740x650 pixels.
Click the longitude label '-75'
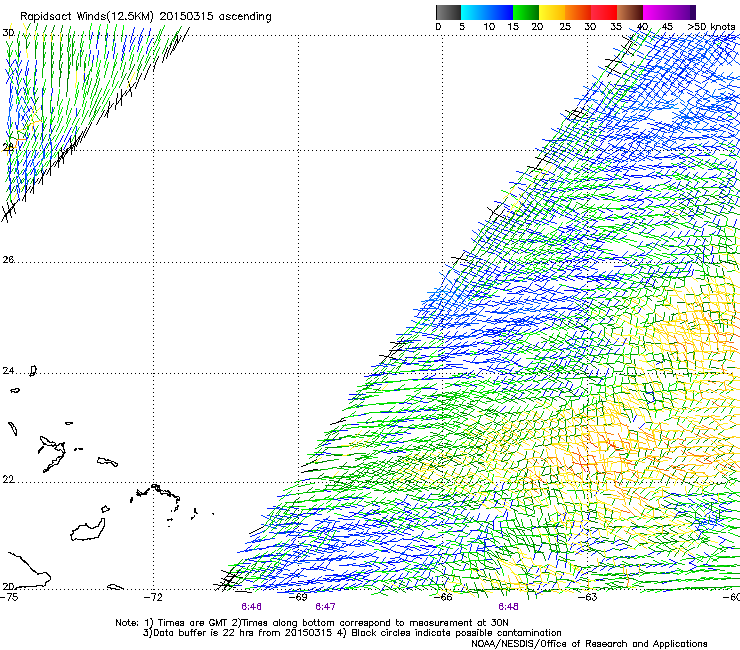pyautogui.click(x=9, y=597)
